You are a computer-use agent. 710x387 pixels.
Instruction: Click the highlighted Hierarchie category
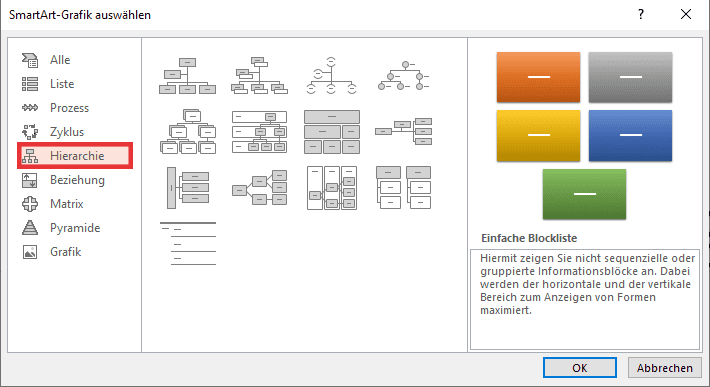(75, 156)
